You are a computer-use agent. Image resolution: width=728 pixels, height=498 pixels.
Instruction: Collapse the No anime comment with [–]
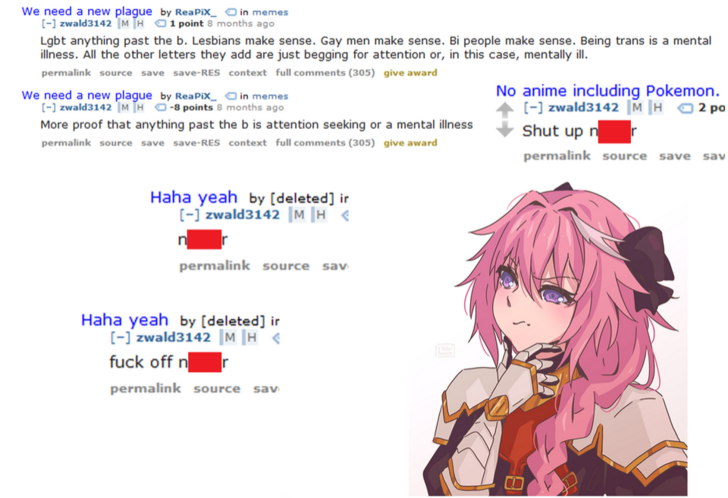533,108
